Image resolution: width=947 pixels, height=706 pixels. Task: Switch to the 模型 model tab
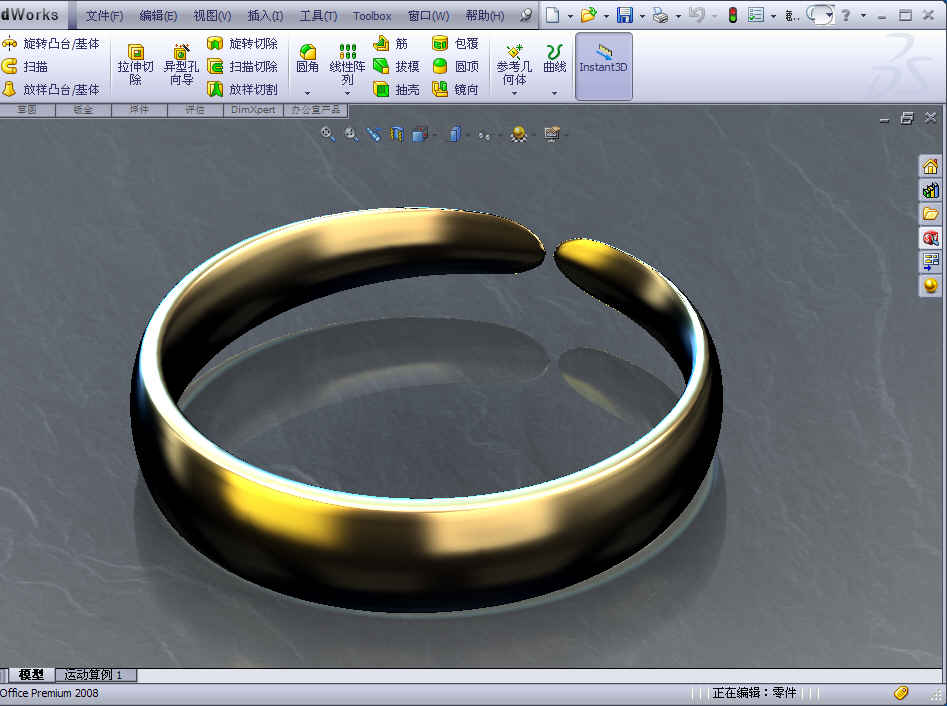(x=31, y=675)
